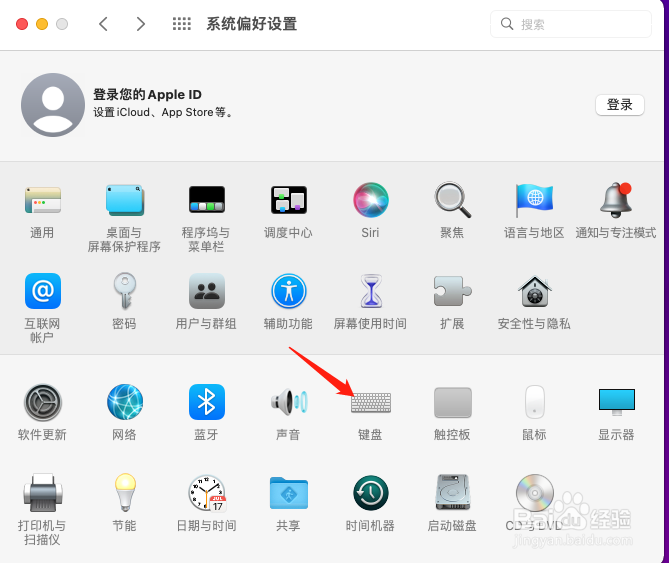669x563 pixels.
Task: Open 打印机与扫描仪 preferences
Action: (43, 493)
